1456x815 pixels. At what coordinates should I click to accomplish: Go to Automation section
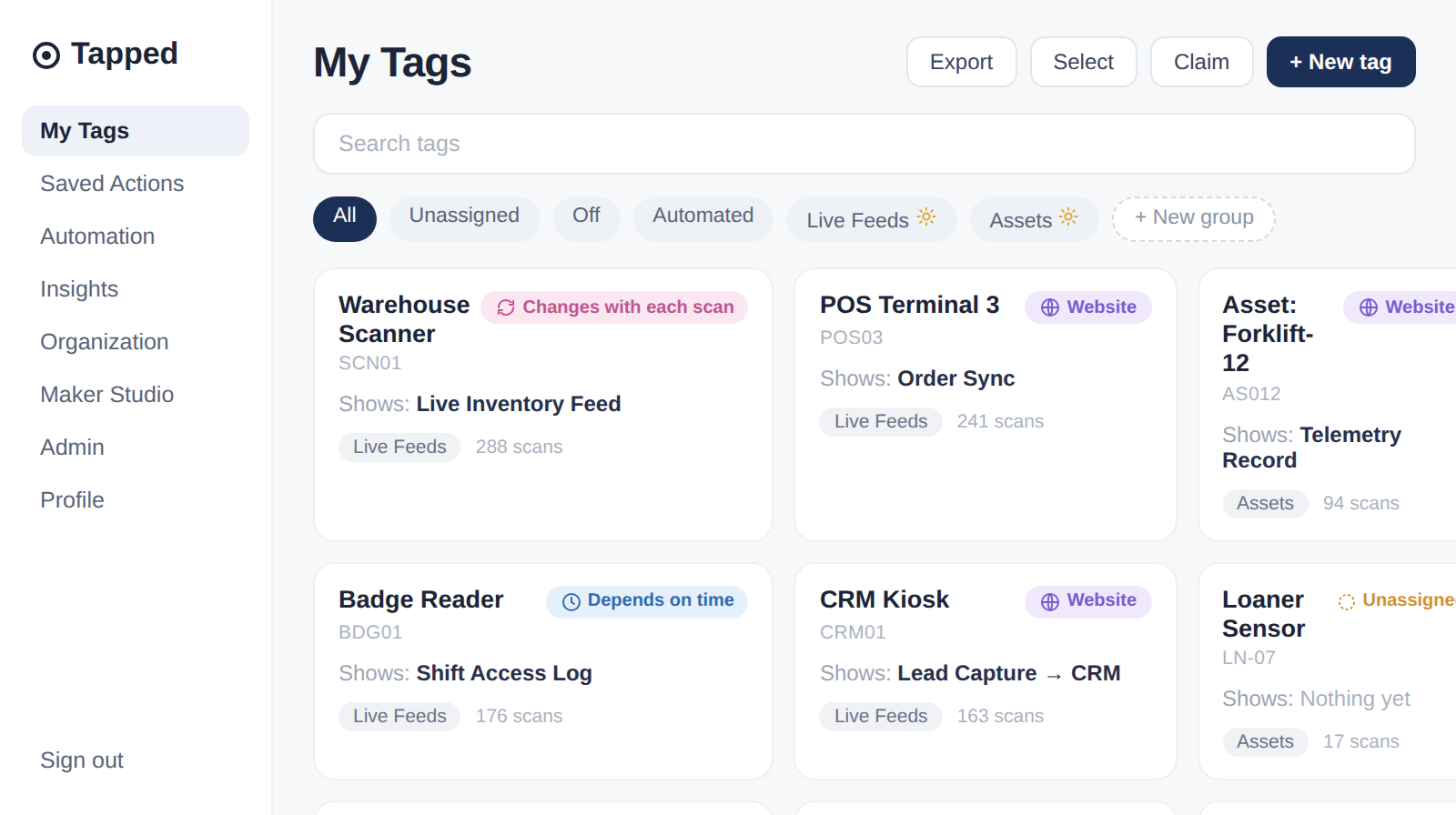pos(136,236)
